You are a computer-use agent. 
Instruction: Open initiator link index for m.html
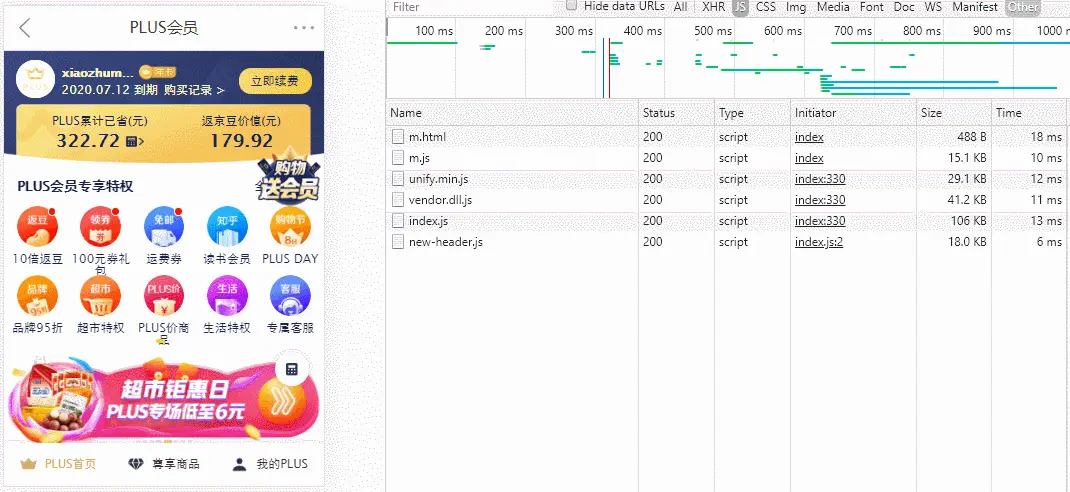[809, 137]
